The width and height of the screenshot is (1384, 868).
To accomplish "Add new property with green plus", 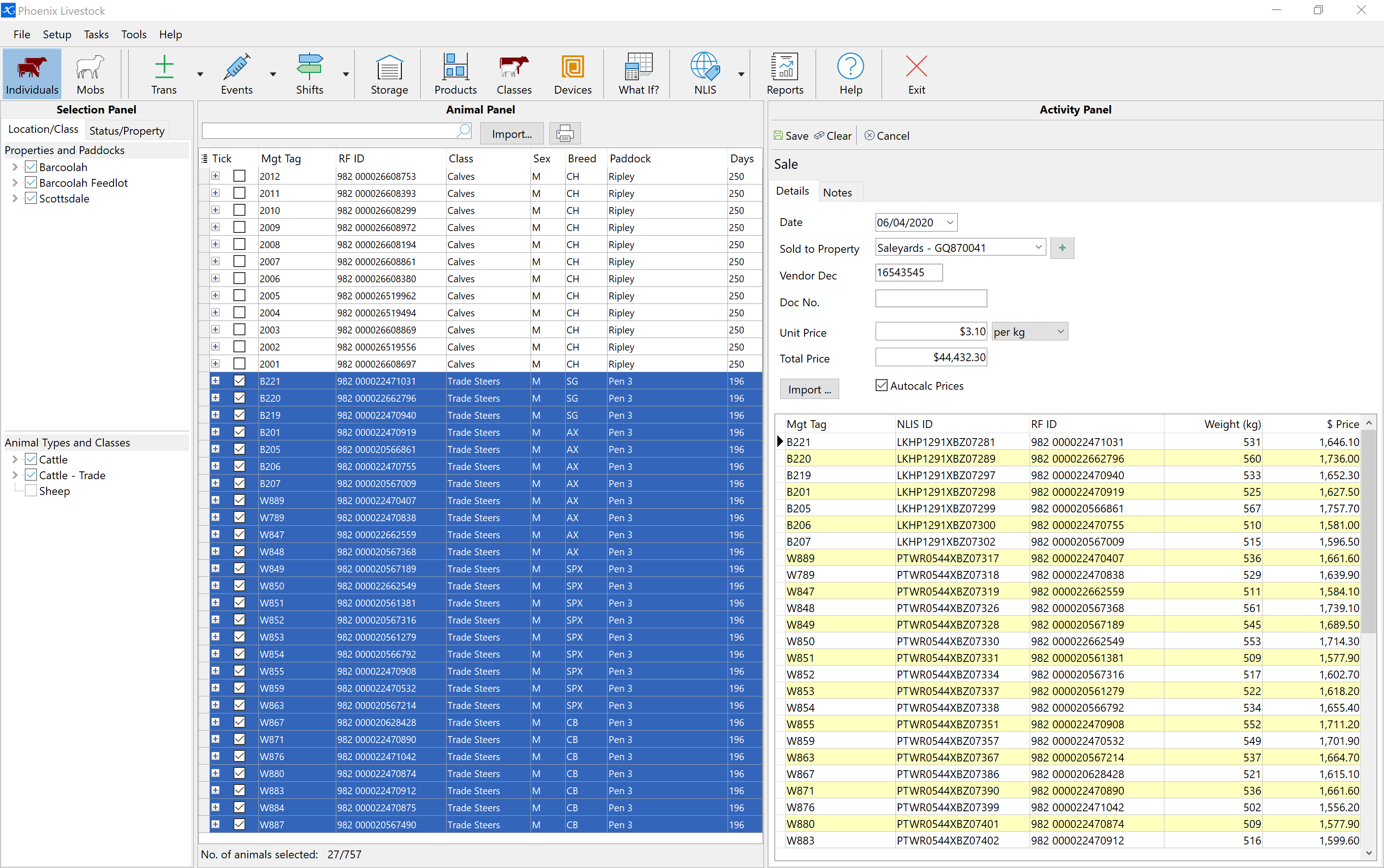I will (x=1062, y=248).
